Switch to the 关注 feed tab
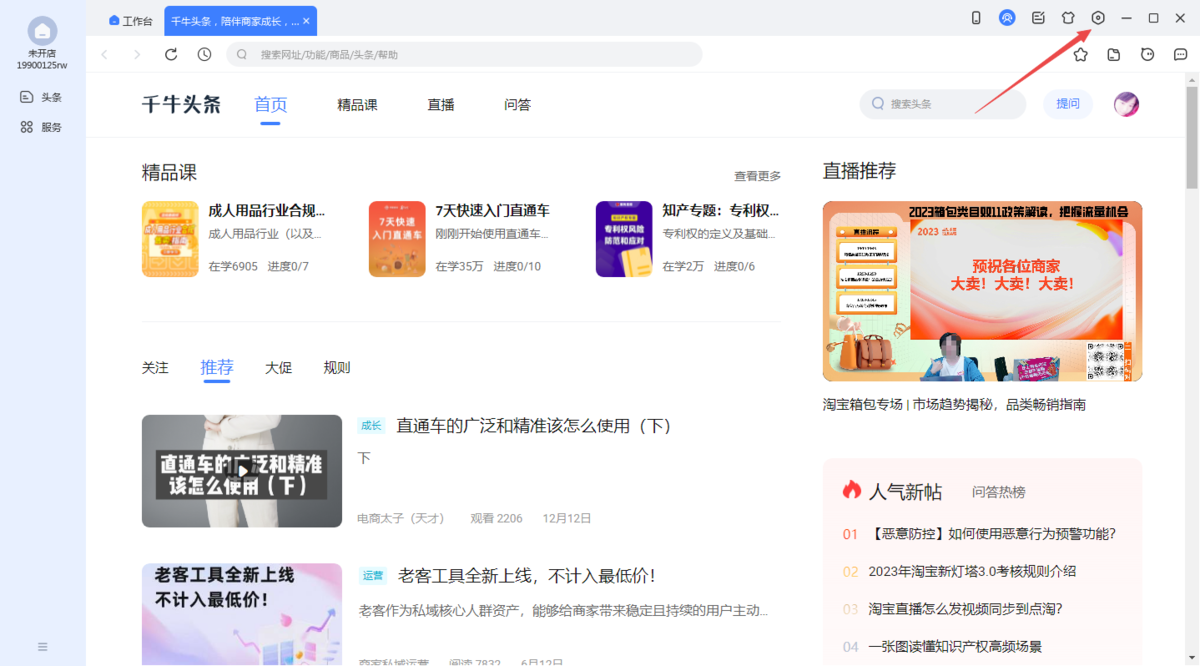The height and width of the screenshot is (666, 1200). [x=155, y=368]
